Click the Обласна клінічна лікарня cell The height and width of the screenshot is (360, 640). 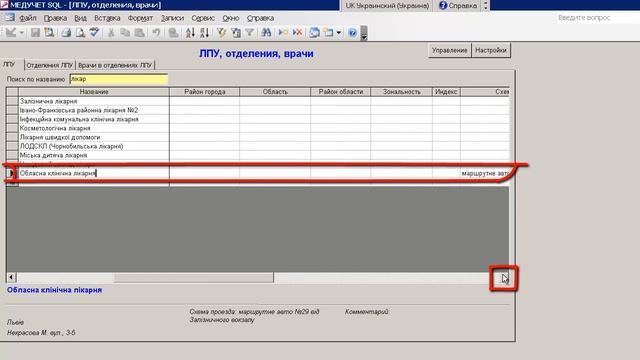pos(94,173)
